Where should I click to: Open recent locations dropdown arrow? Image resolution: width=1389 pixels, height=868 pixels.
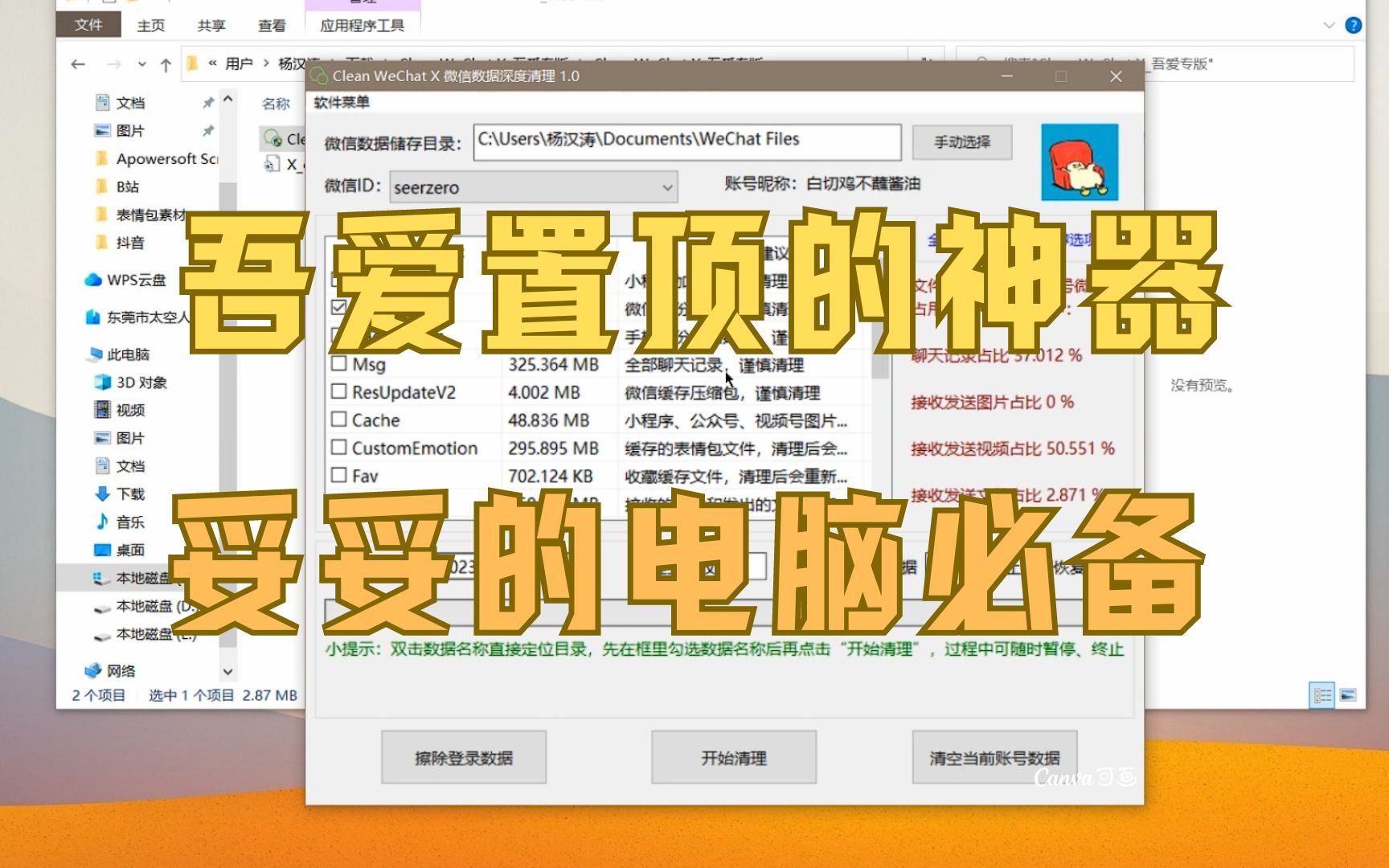141,64
